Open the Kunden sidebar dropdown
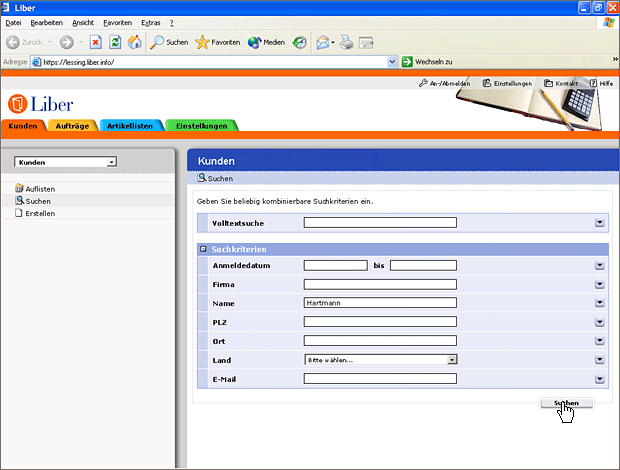This screenshot has width=620, height=470. (66, 162)
